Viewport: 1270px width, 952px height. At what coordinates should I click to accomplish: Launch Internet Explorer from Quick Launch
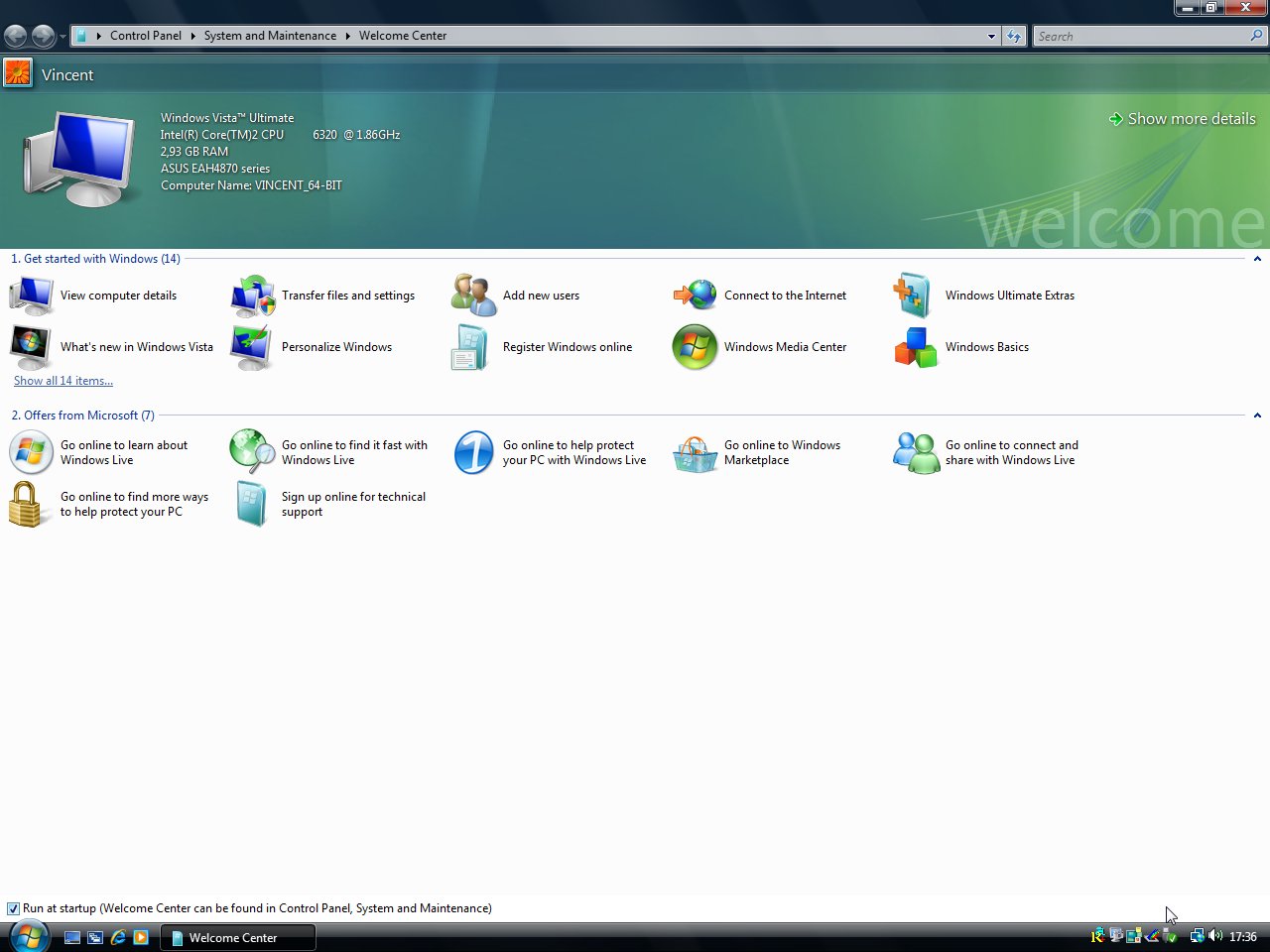click(118, 937)
